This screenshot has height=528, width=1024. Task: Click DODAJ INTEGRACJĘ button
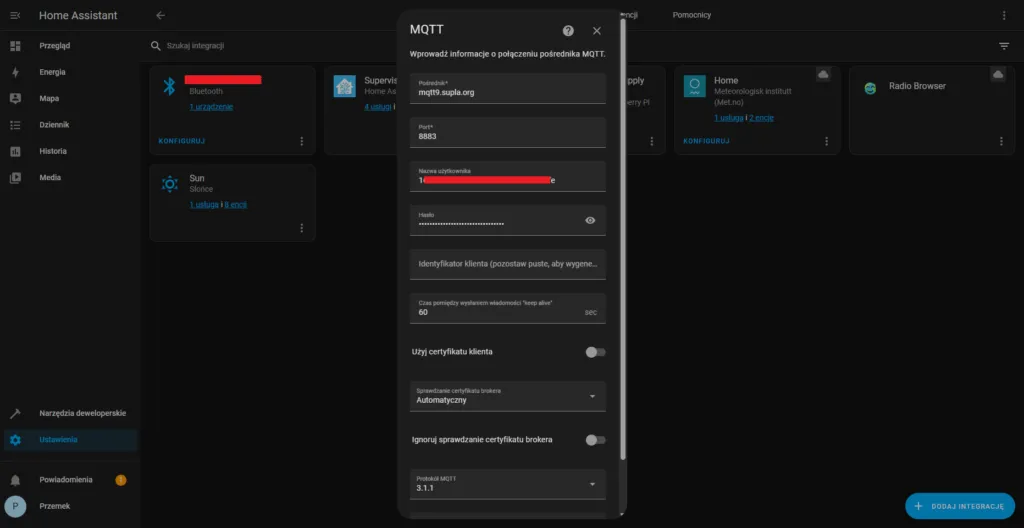[960, 506]
